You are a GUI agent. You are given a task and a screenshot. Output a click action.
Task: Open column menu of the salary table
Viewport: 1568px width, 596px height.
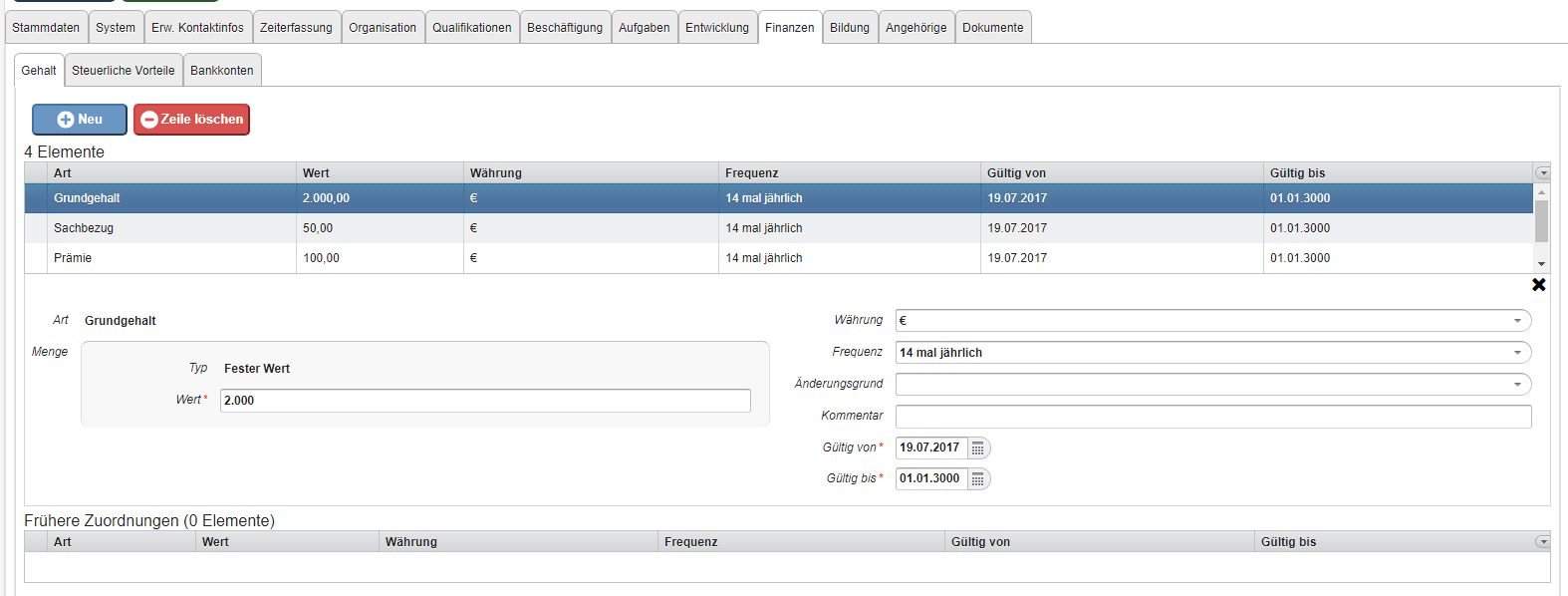[1542, 173]
